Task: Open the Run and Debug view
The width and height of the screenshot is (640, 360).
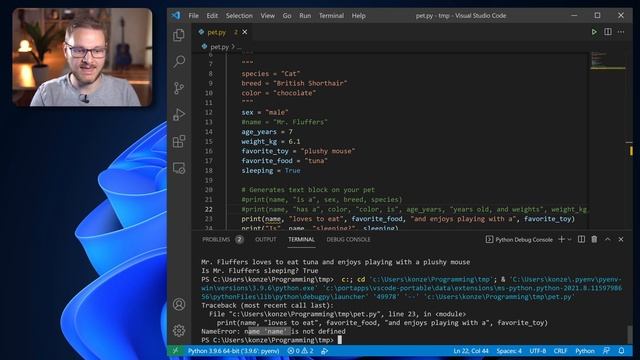Action: coord(179,115)
